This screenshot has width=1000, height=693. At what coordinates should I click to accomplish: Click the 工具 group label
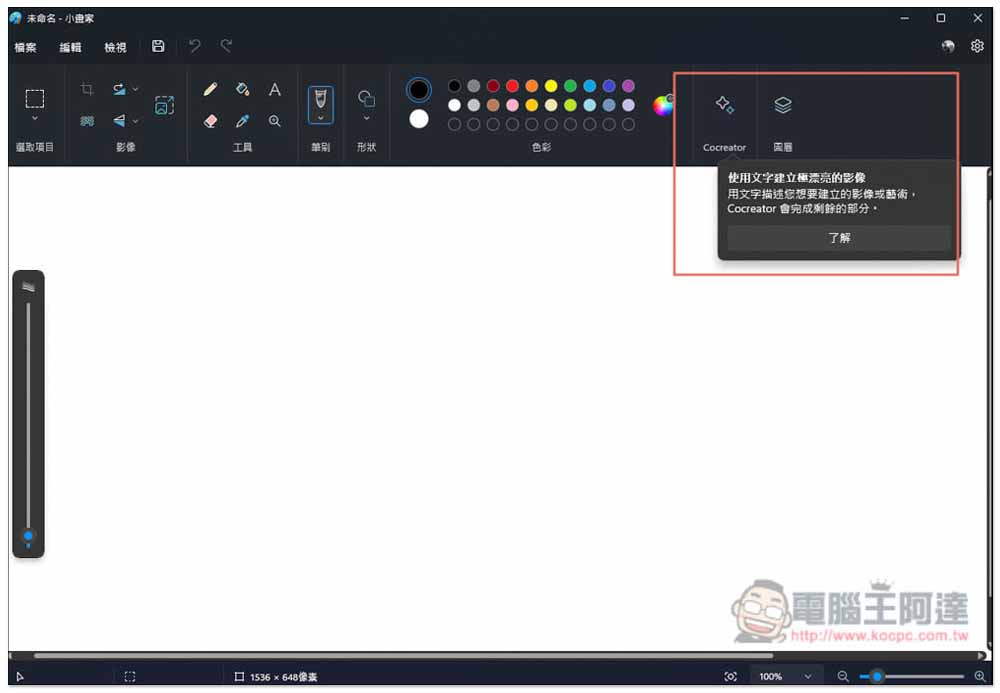[242, 147]
